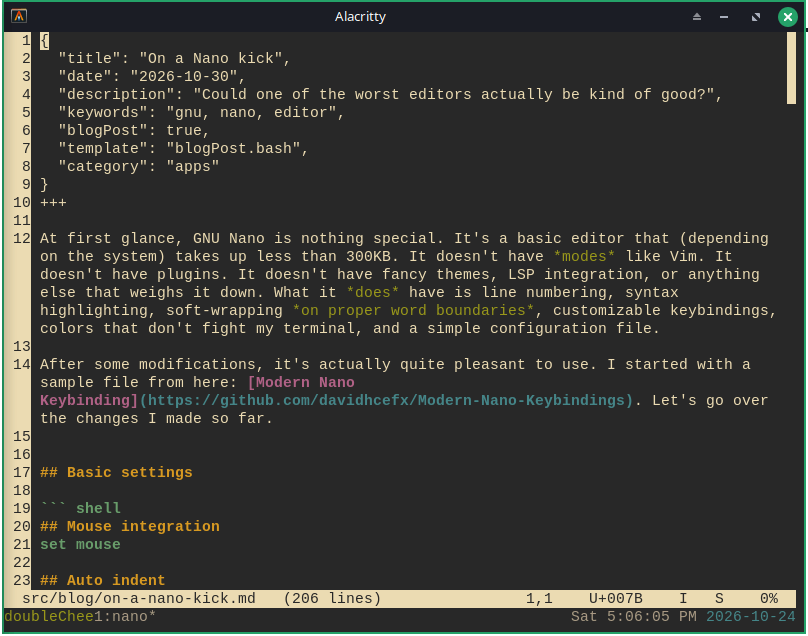
Task: Click the "gnu, nano, editor" value
Action: (251, 113)
